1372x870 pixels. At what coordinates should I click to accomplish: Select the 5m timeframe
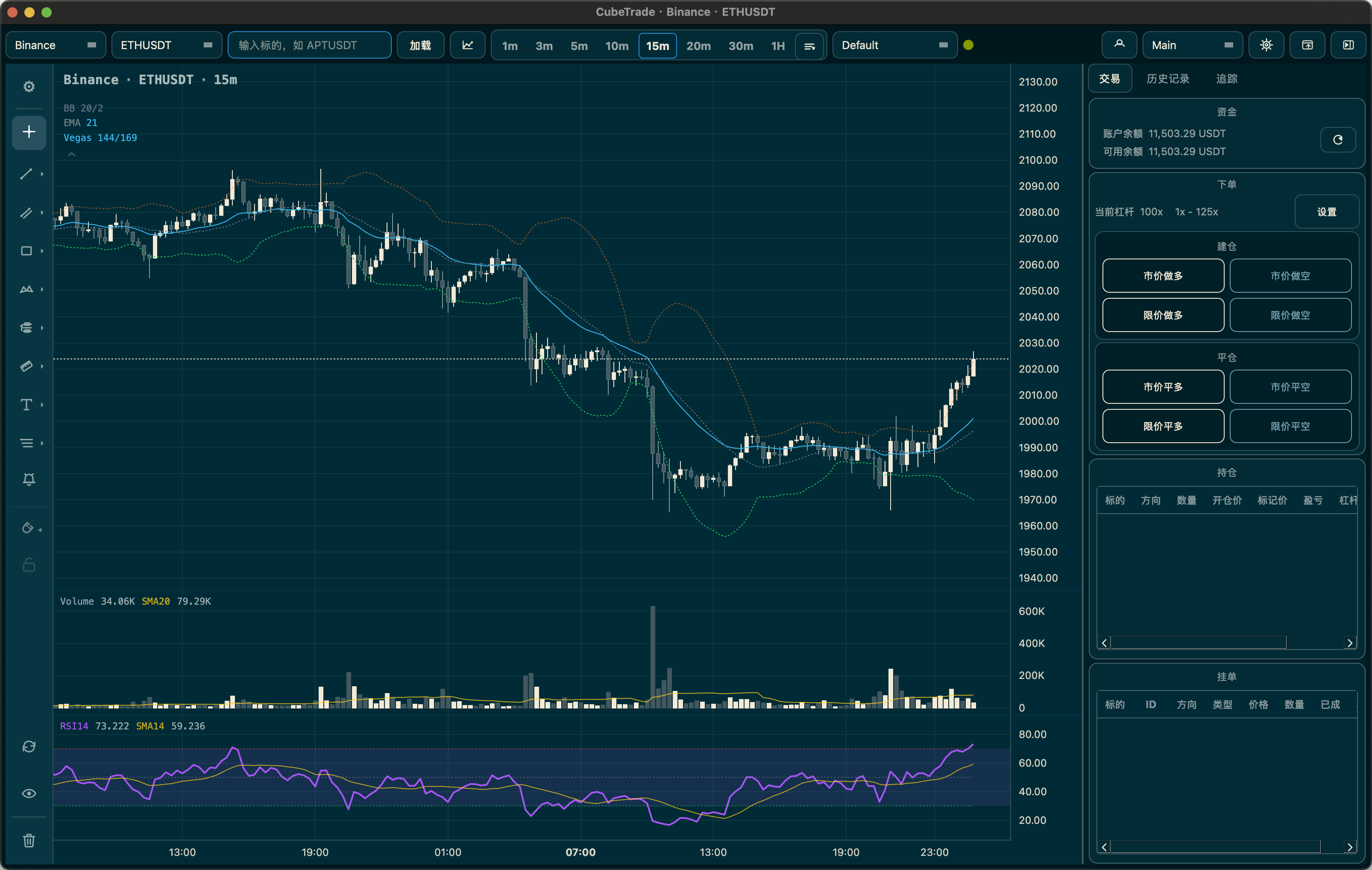pyautogui.click(x=579, y=46)
